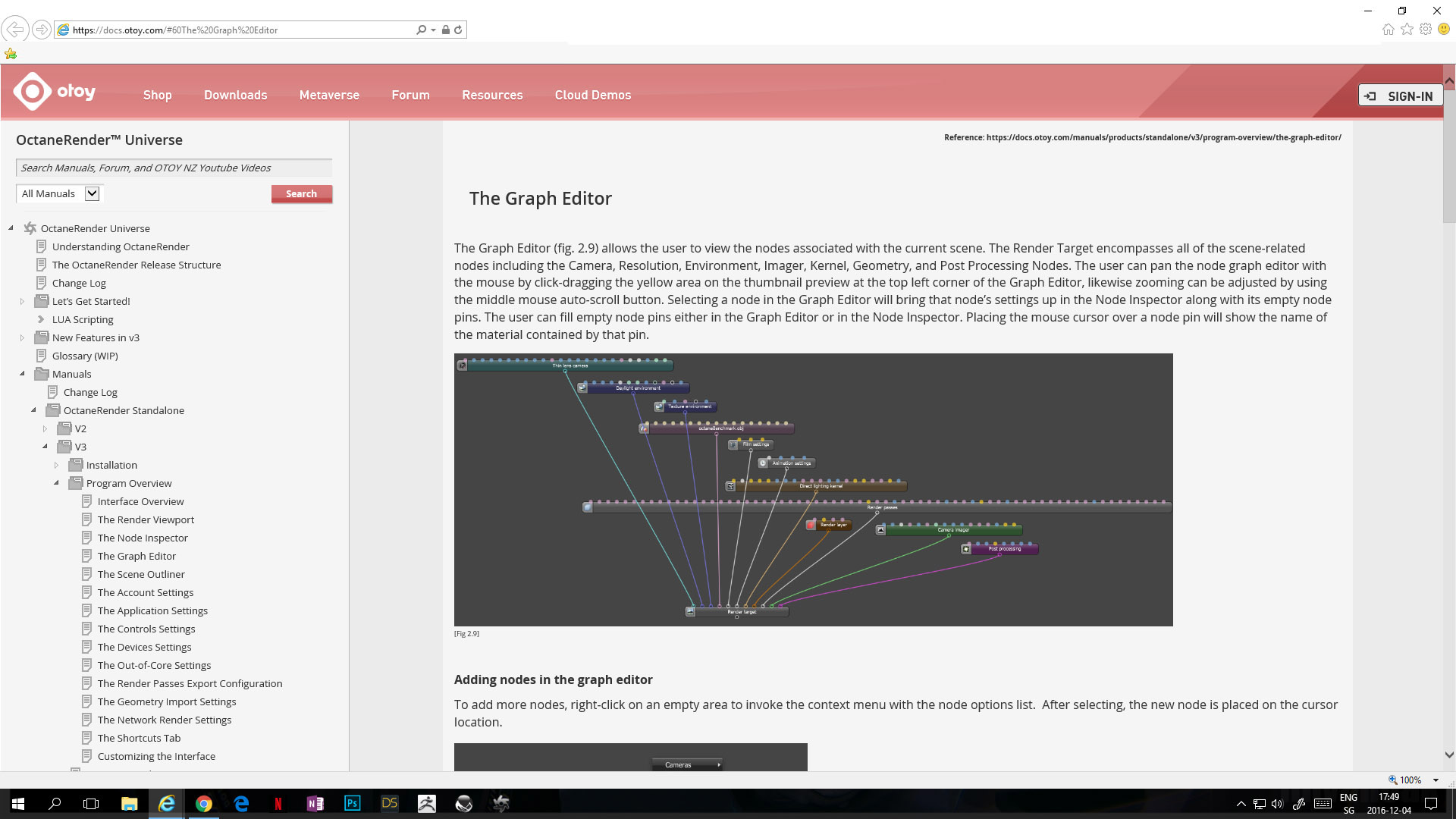This screenshot has width=1456, height=819.
Task: Open the favorites star icon
Action: point(1407,30)
